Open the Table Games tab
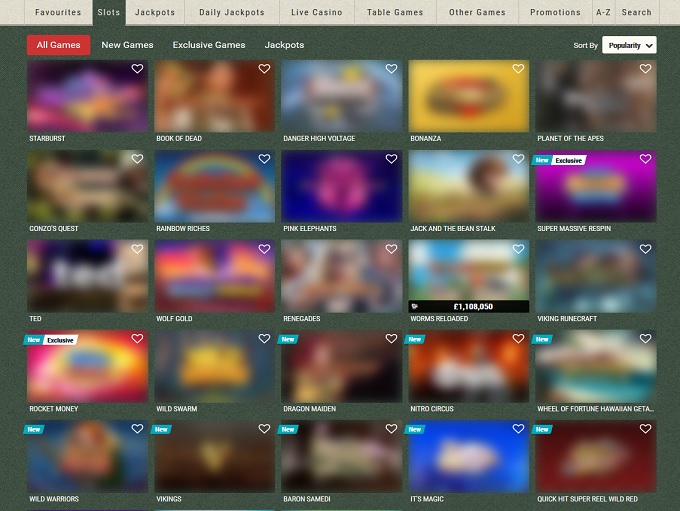 (x=395, y=13)
